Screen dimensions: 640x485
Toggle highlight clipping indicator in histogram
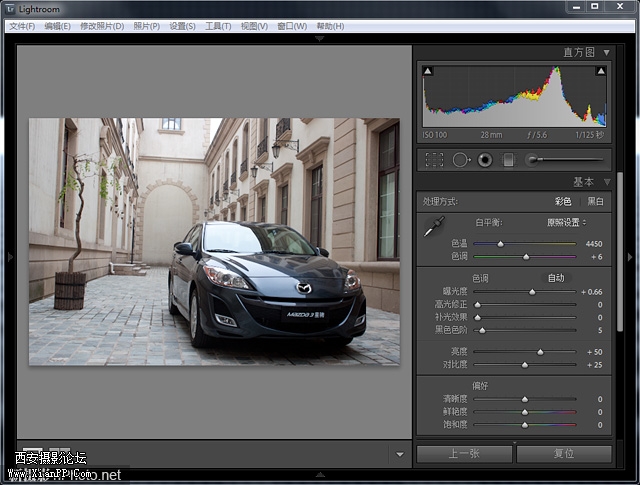pyautogui.click(x=601, y=71)
